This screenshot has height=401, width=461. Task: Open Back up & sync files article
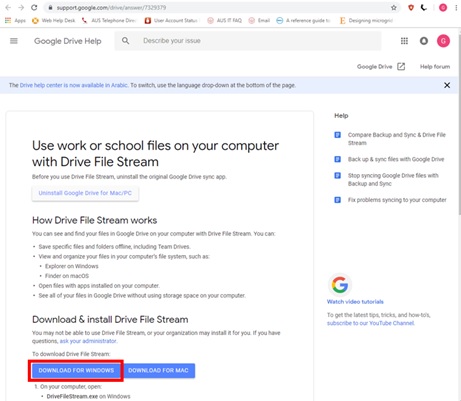tap(396, 159)
